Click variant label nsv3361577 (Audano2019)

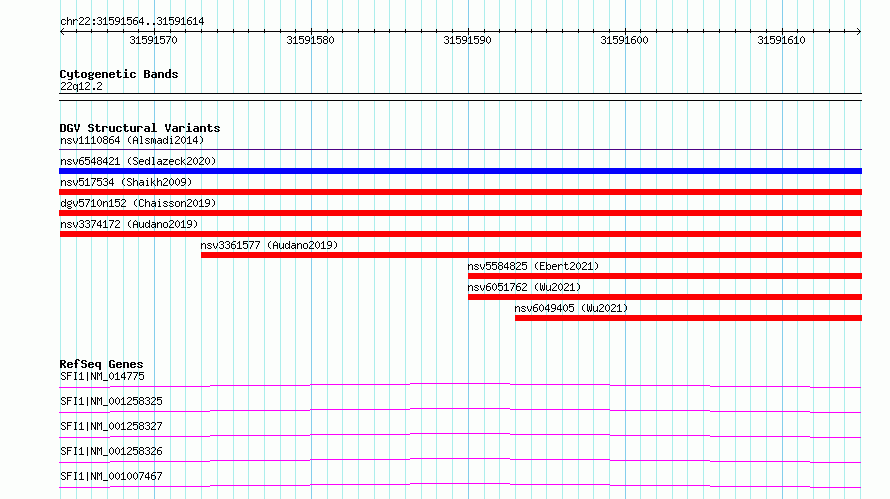click(269, 245)
